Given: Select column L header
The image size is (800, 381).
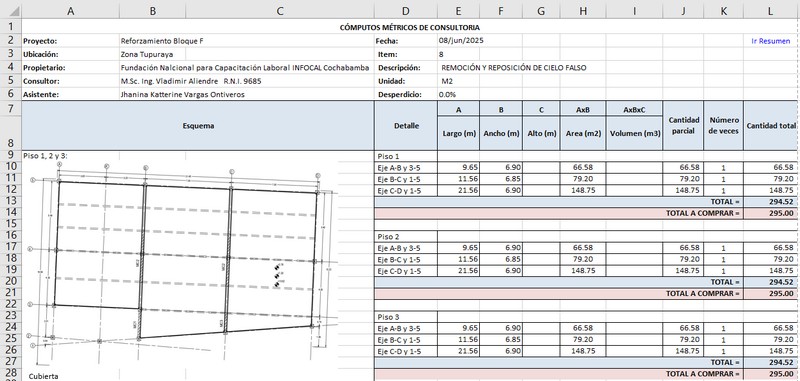Looking at the screenshot, I should [770, 10].
